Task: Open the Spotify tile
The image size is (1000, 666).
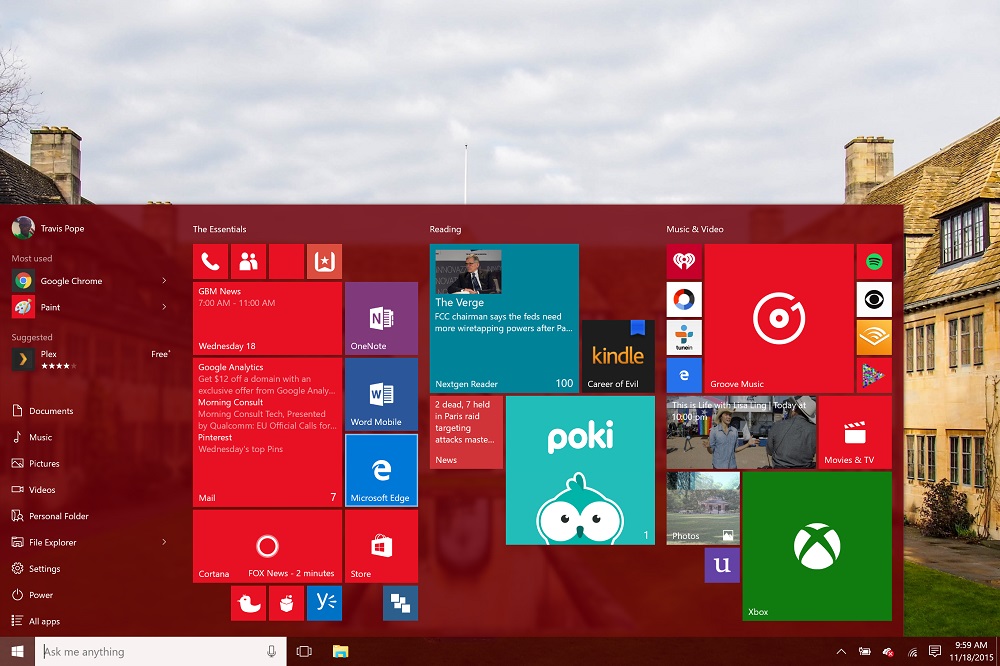Action: tap(873, 262)
